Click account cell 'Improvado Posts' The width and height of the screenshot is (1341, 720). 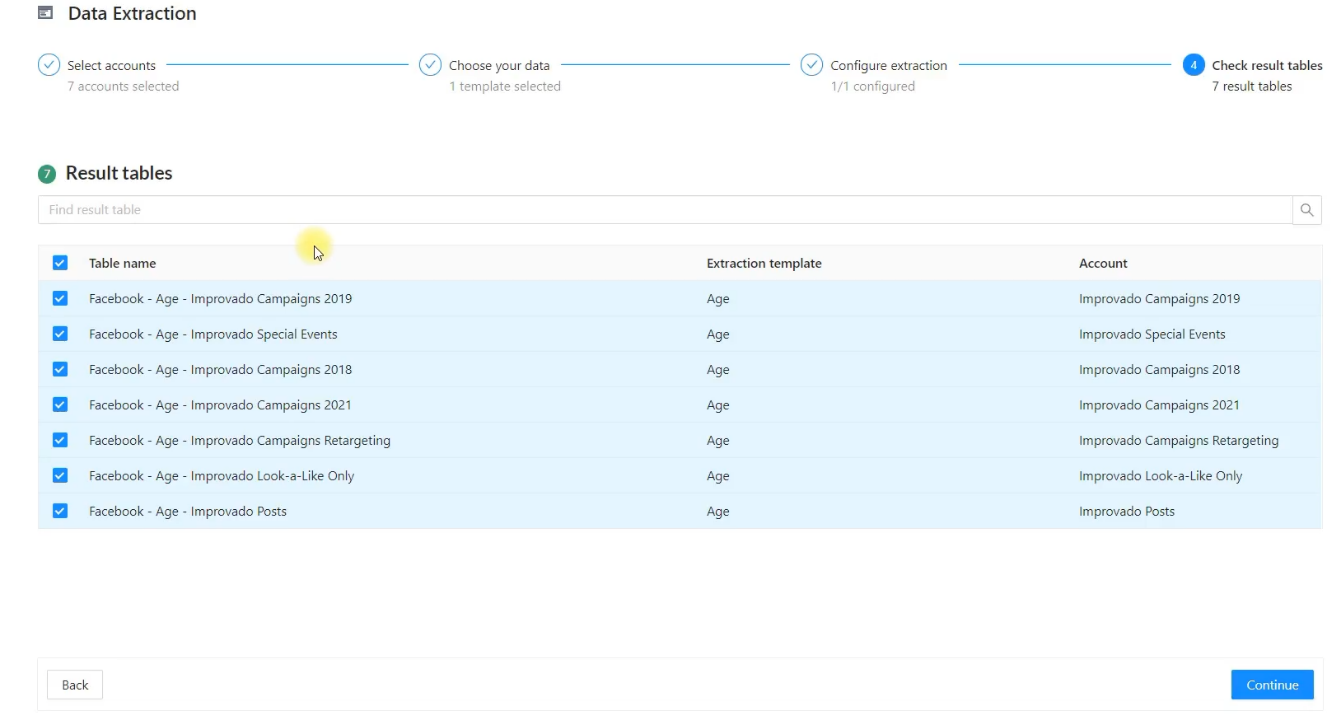click(x=1127, y=511)
